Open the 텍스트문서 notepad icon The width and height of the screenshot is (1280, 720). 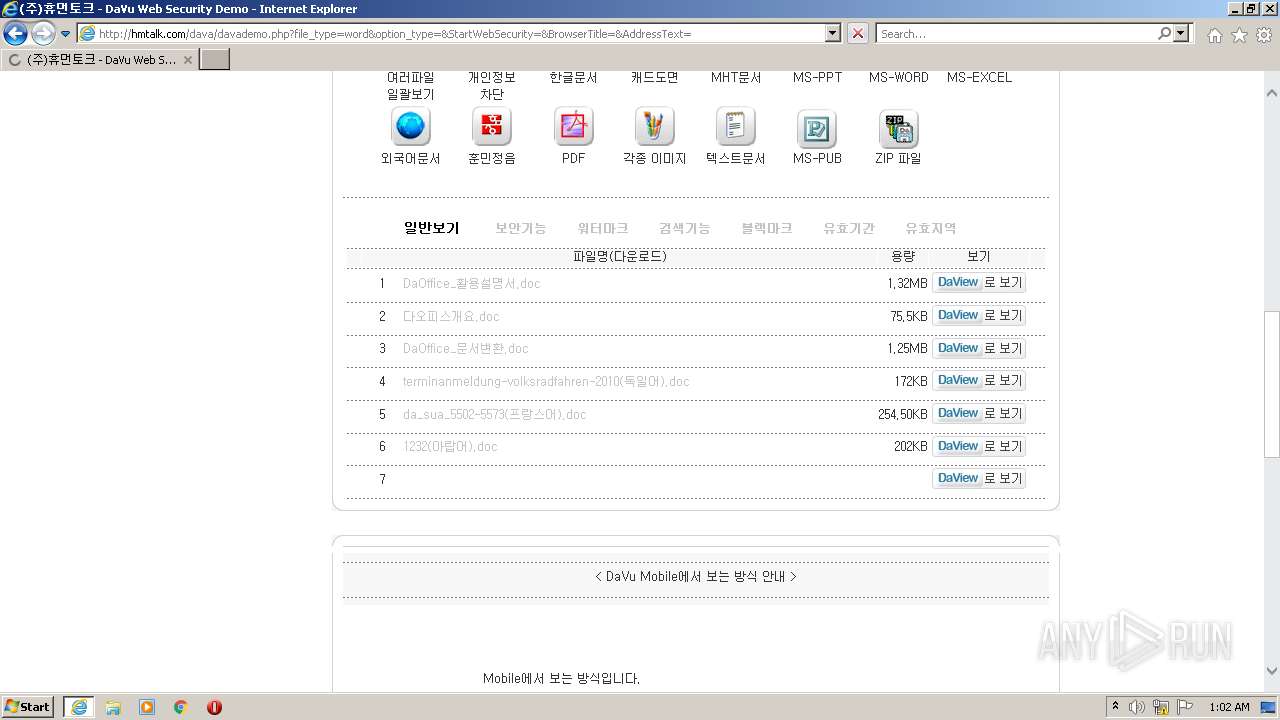(735, 127)
